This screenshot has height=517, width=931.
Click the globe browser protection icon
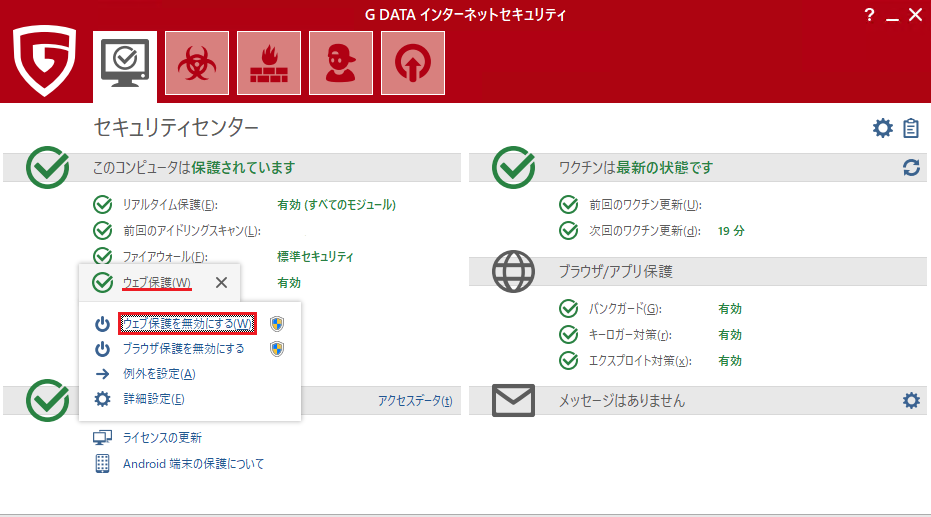point(513,271)
